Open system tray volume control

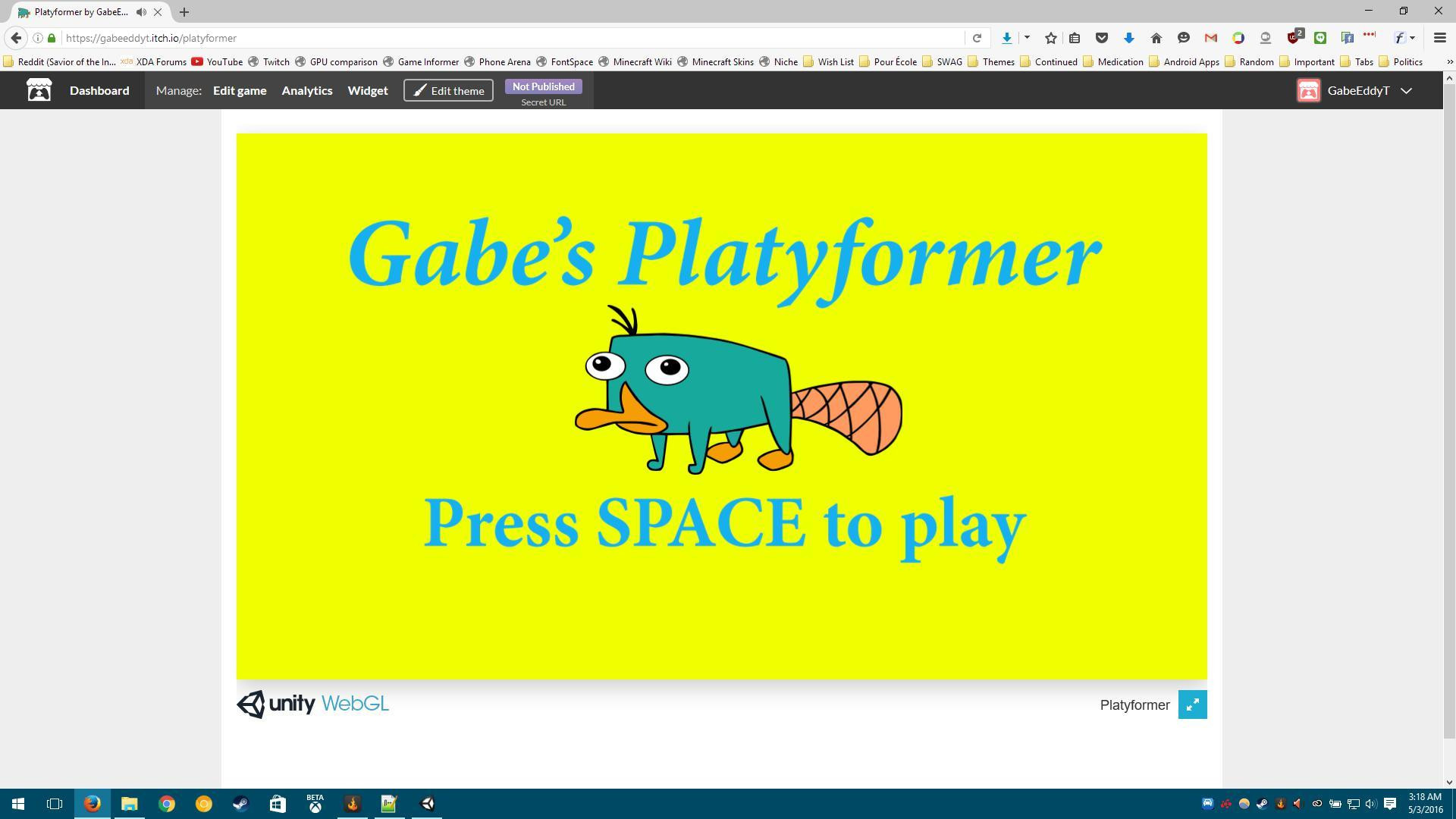1370,804
